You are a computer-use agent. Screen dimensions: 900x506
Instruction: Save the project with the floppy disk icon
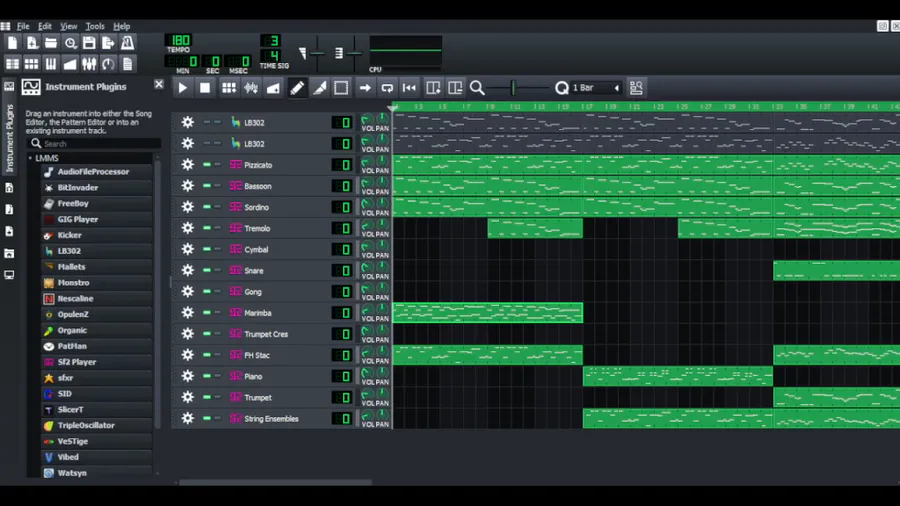[x=89, y=43]
